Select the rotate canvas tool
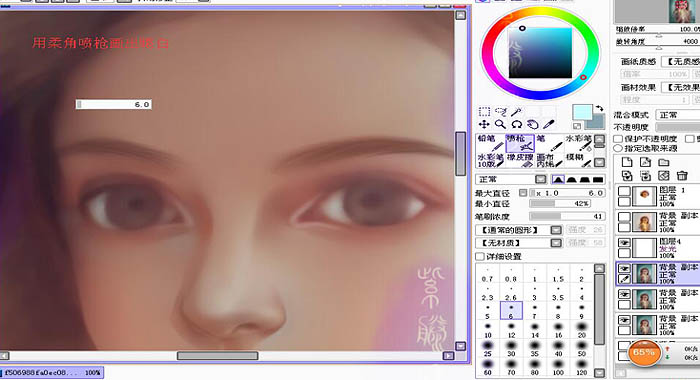Viewport: 700px width, 380px height. click(517, 125)
